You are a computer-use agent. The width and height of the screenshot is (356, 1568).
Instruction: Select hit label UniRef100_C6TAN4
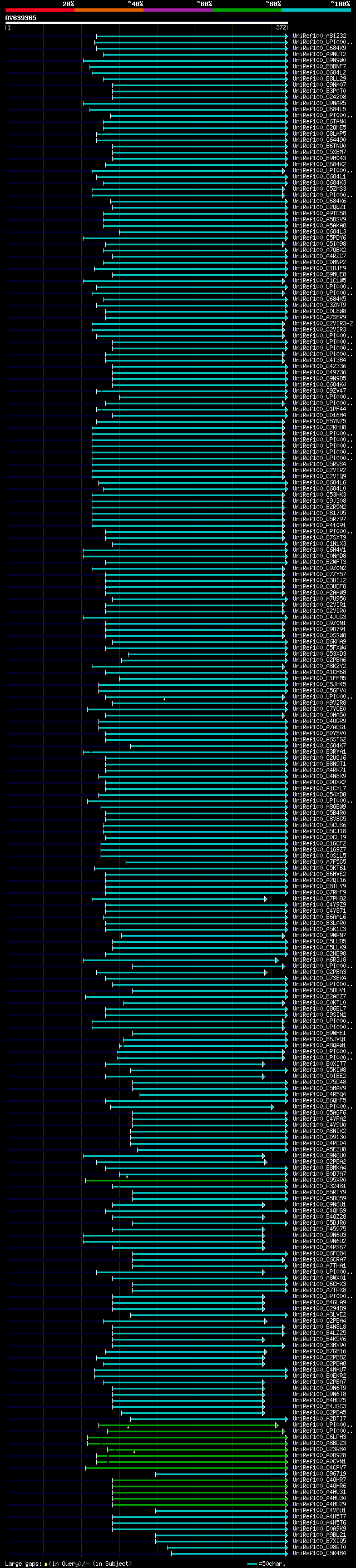tap(319, 122)
